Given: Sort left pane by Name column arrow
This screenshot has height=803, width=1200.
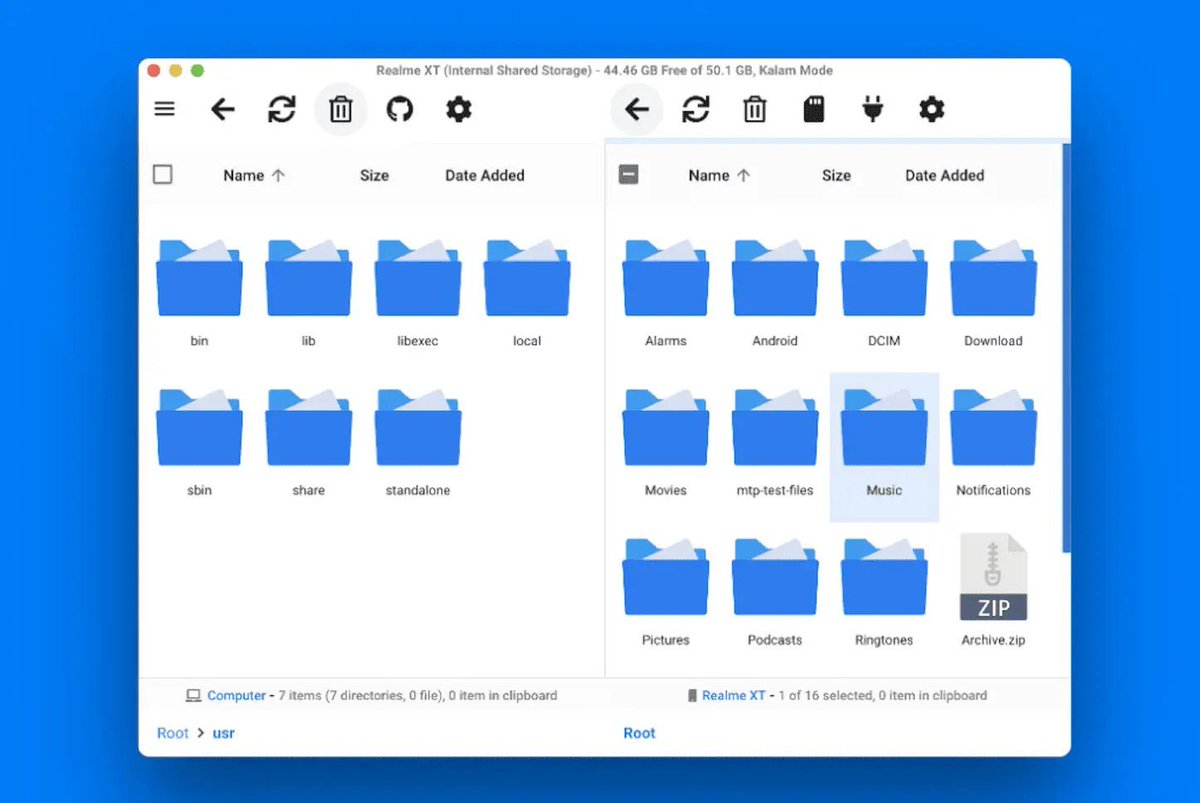Looking at the screenshot, I should (x=278, y=175).
